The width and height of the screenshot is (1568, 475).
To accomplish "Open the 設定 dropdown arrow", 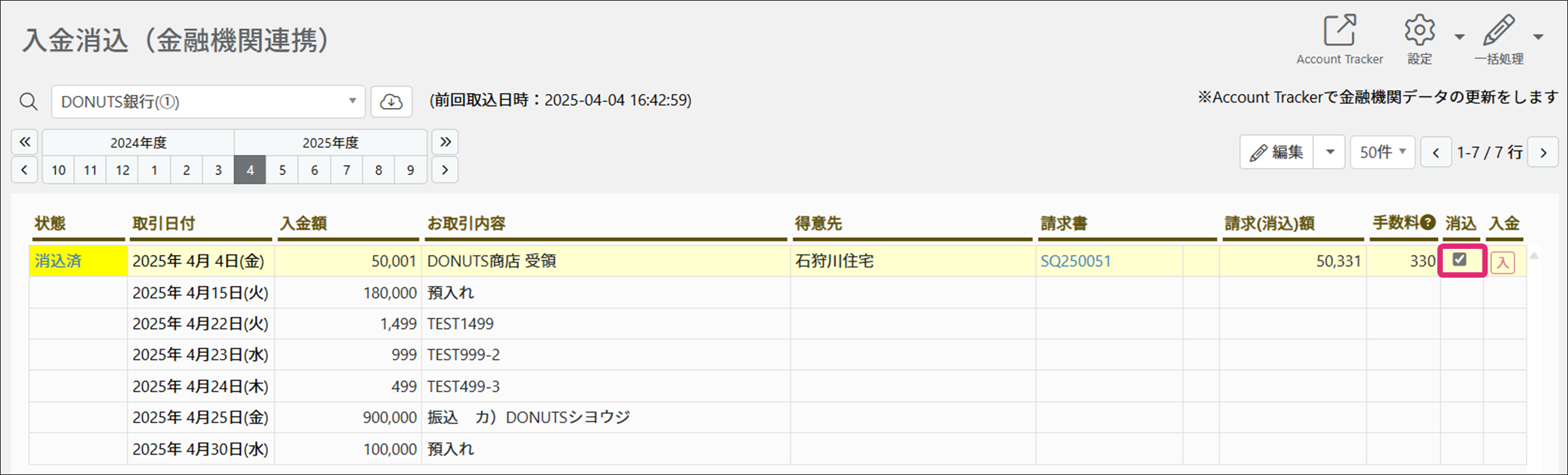I will click(x=1459, y=37).
